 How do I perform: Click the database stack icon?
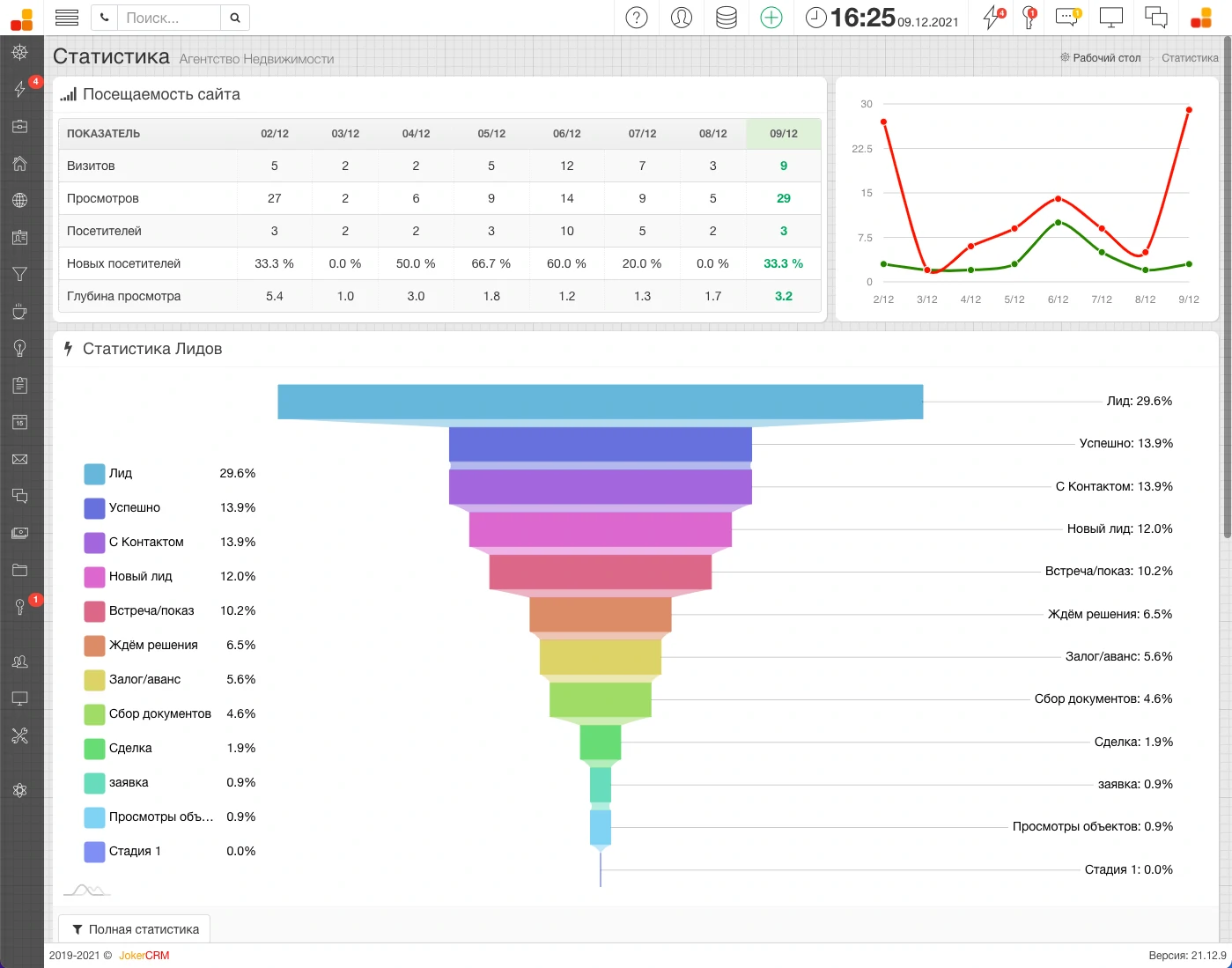(x=727, y=18)
